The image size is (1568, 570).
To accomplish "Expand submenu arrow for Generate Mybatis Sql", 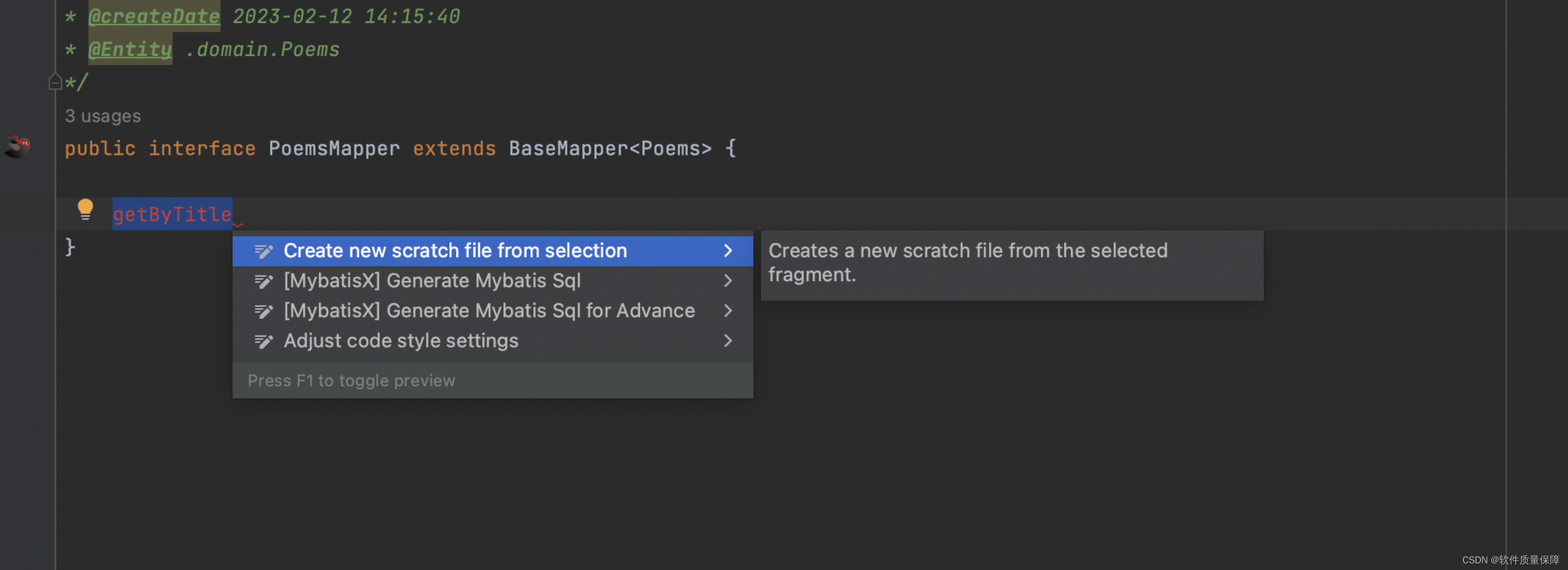I will click(x=728, y=281).
